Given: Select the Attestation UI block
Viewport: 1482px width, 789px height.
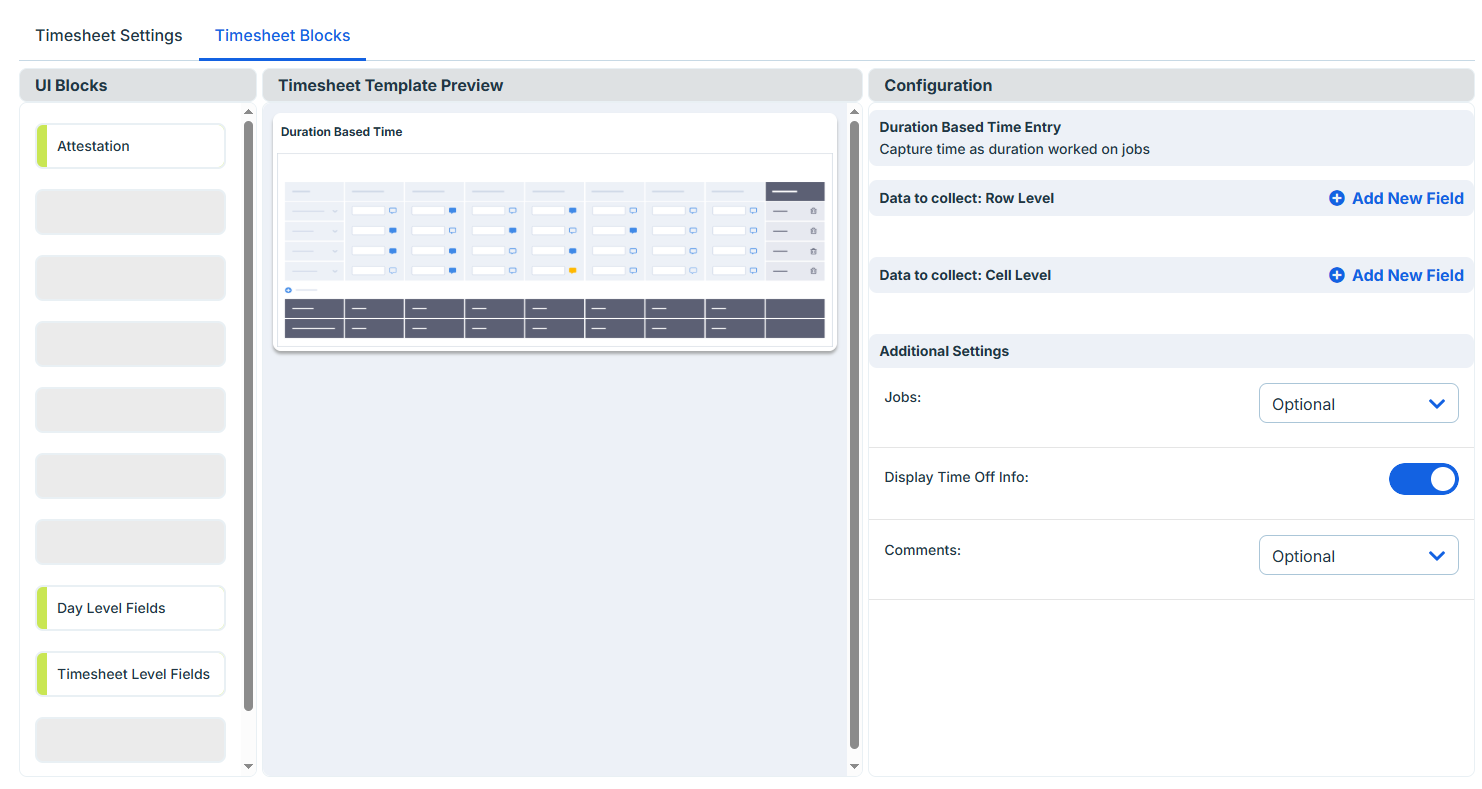Looking at the screenshot, I should pos(131,146).
